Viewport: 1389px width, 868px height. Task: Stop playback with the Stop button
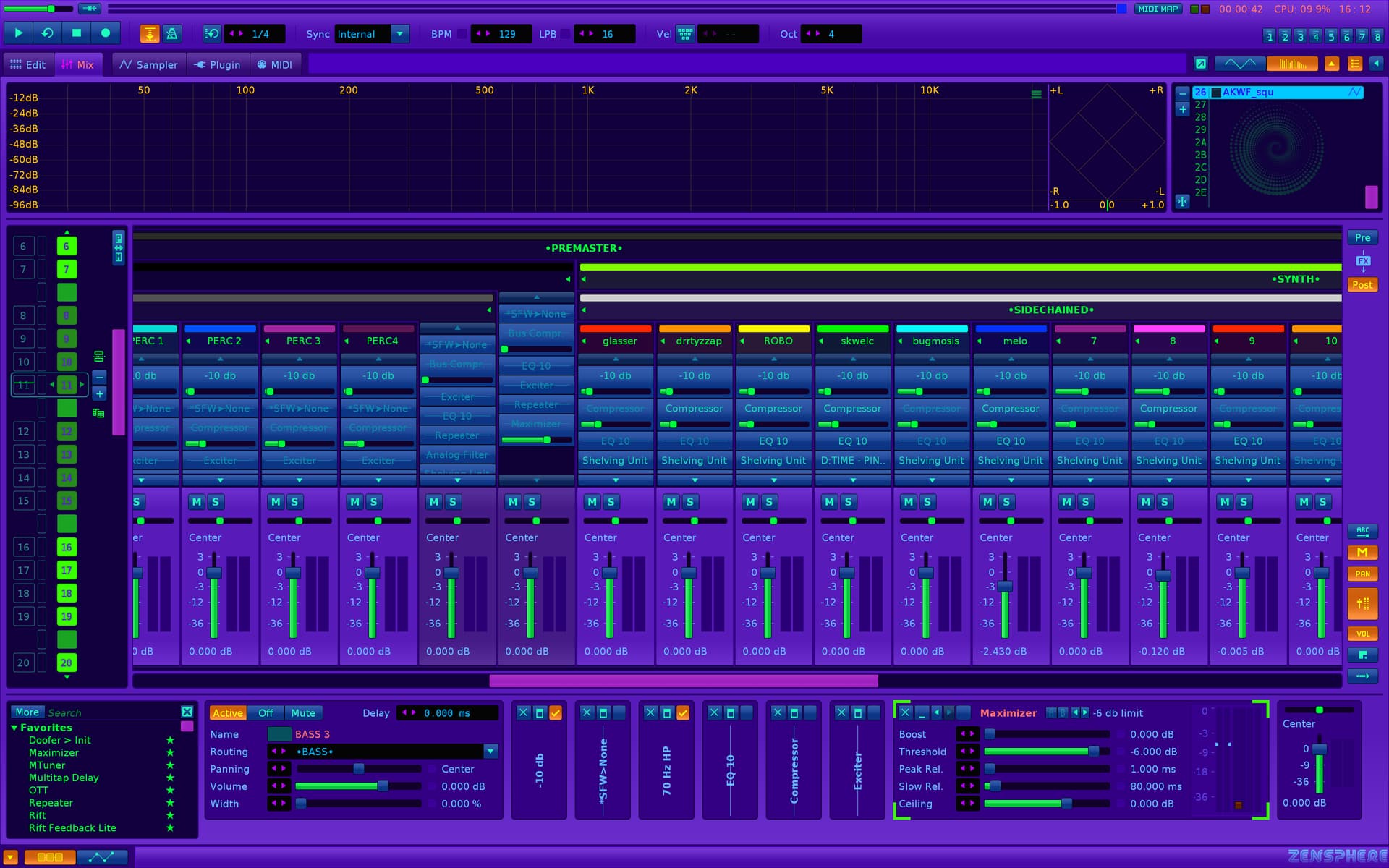77,33
